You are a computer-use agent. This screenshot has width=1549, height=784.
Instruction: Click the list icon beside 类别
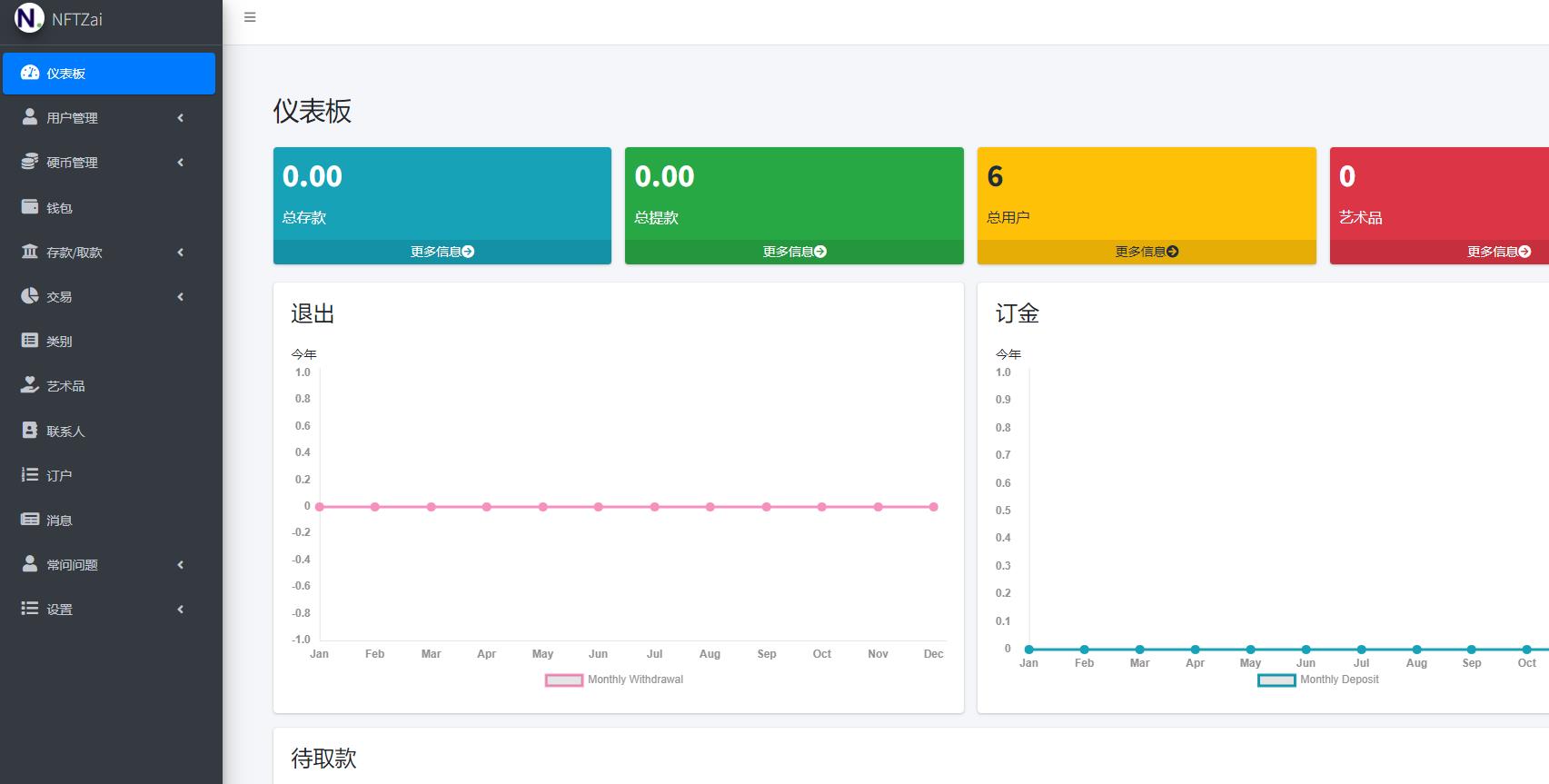pyautogui.click(x=30, y=341)
